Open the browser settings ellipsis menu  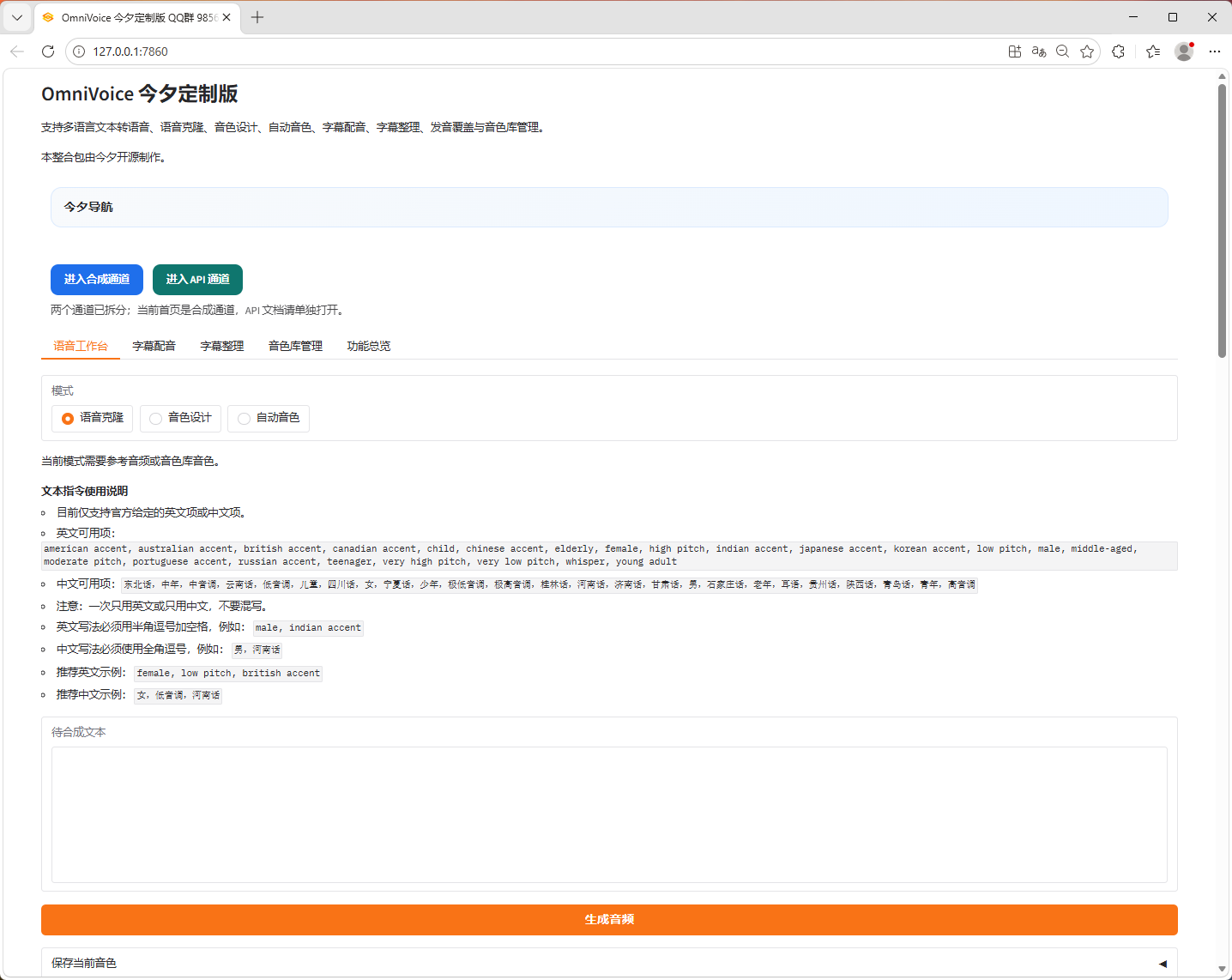coord(1215,51)
